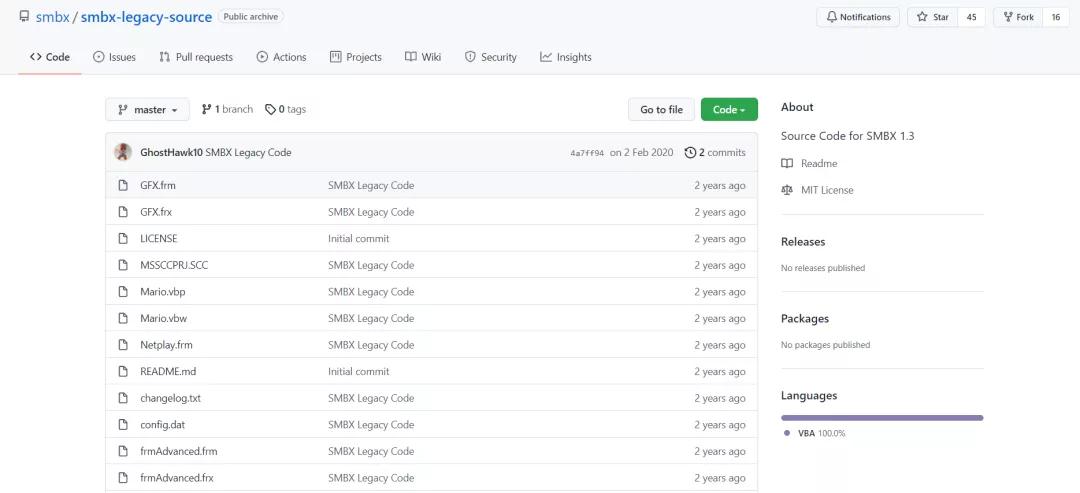Screen dimensions: 1080x493
Task: Fork the repository
Action: point(1018,17)
